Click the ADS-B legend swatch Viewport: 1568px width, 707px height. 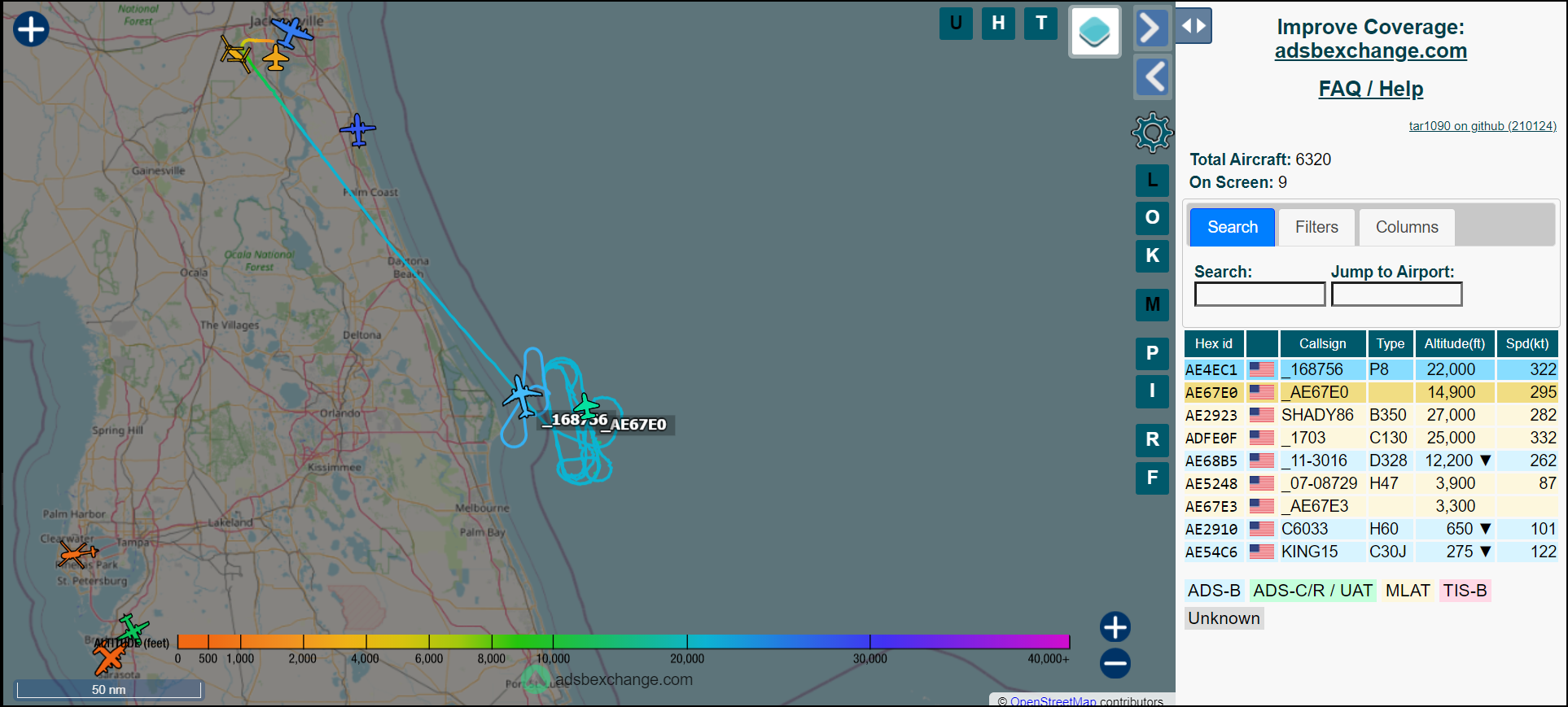coord(1214,591)
